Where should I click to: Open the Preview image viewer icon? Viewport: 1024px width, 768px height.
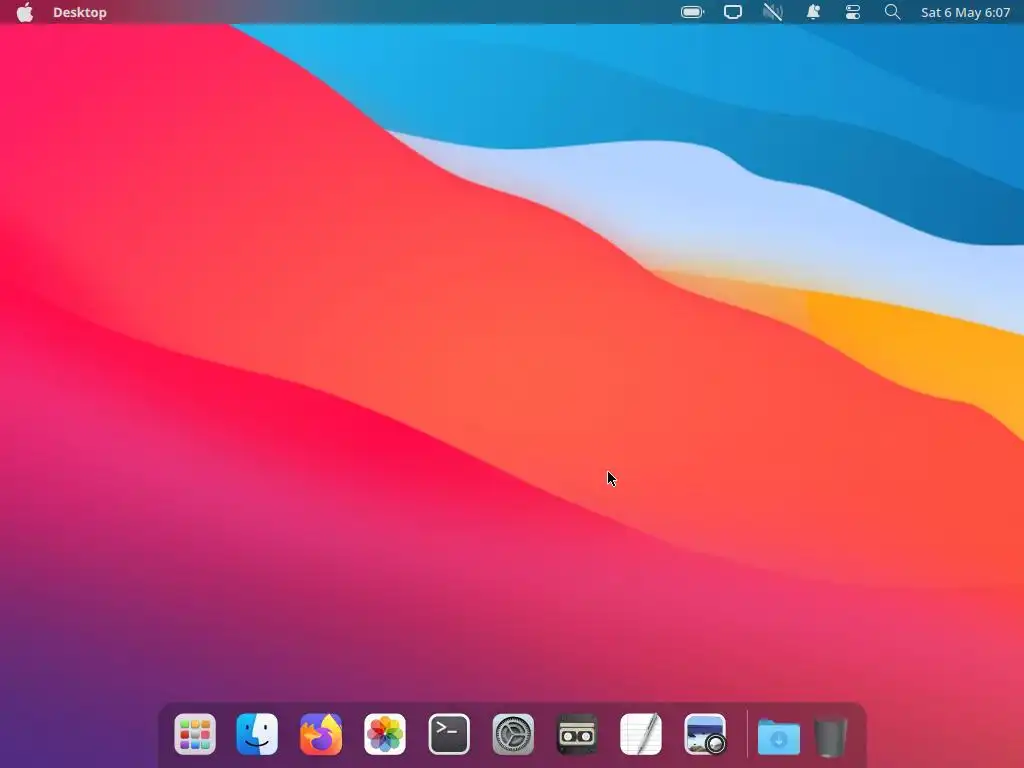click(x=705, y=734)
